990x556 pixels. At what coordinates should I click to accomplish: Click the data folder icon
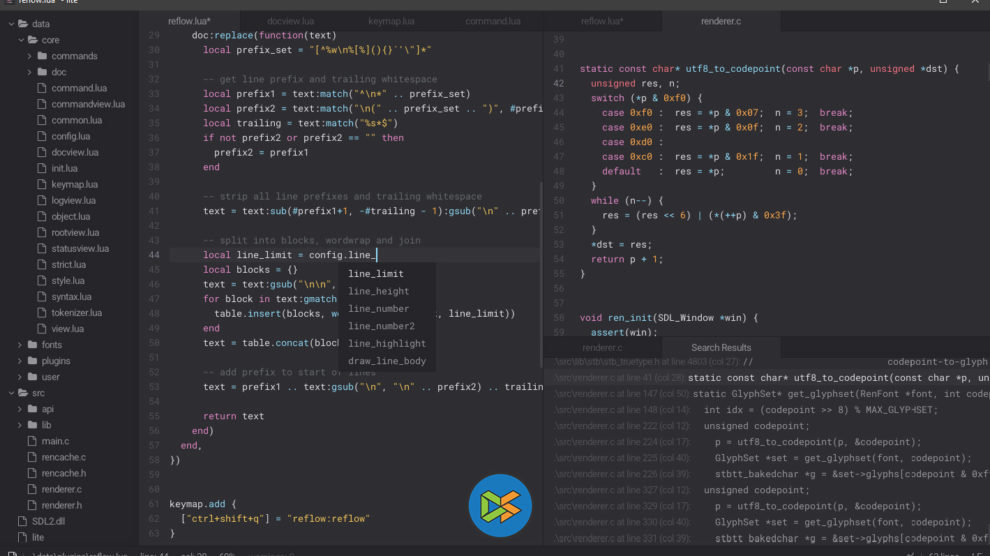point(23,23)
